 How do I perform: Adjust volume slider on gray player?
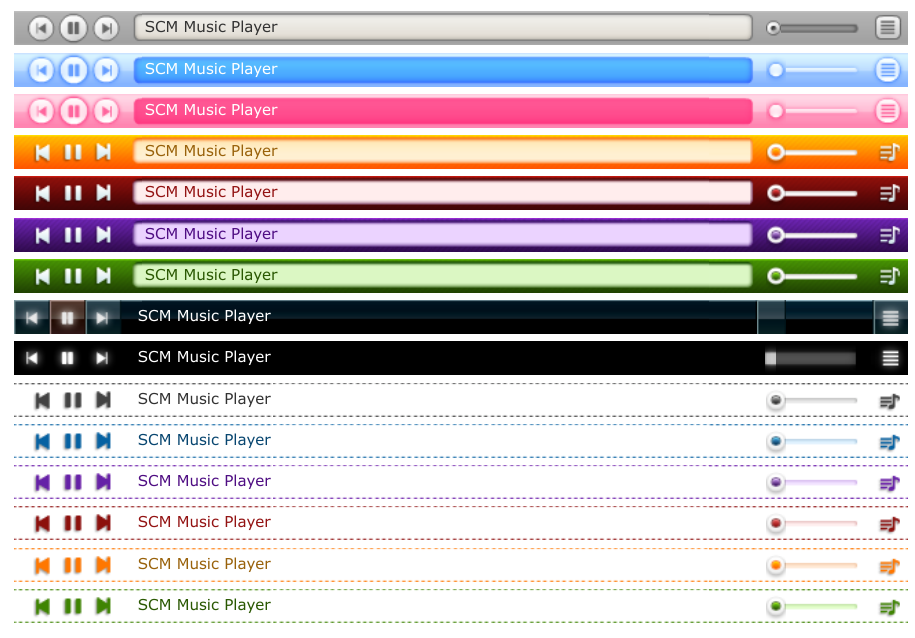click(812, 28)
